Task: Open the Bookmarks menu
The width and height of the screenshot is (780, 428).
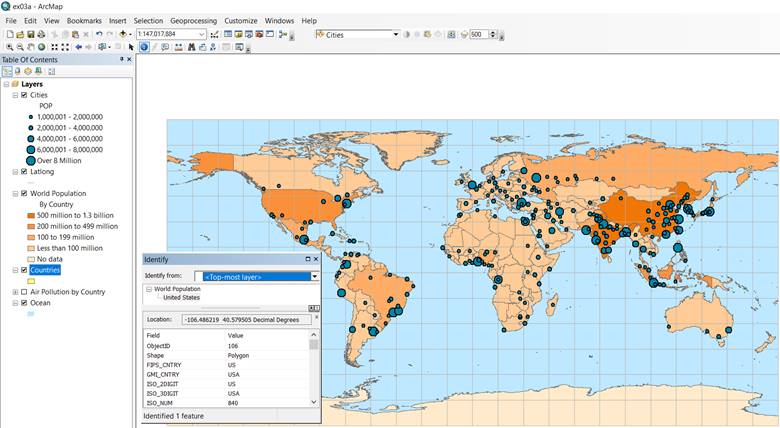Action: coord(84,20)
